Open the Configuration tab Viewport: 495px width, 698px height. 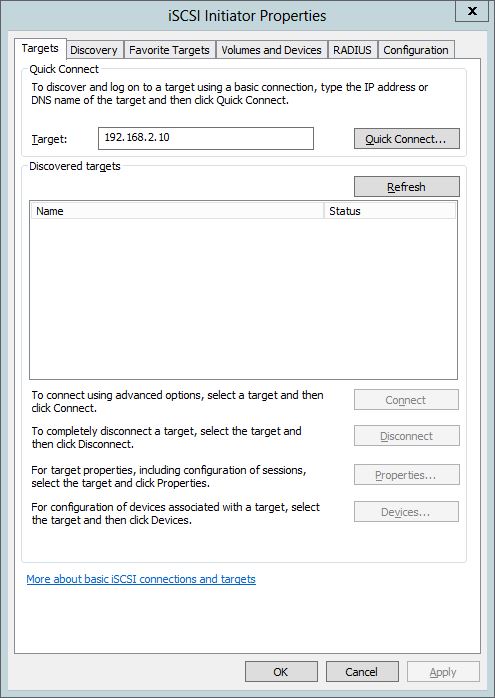coord(416,50)
